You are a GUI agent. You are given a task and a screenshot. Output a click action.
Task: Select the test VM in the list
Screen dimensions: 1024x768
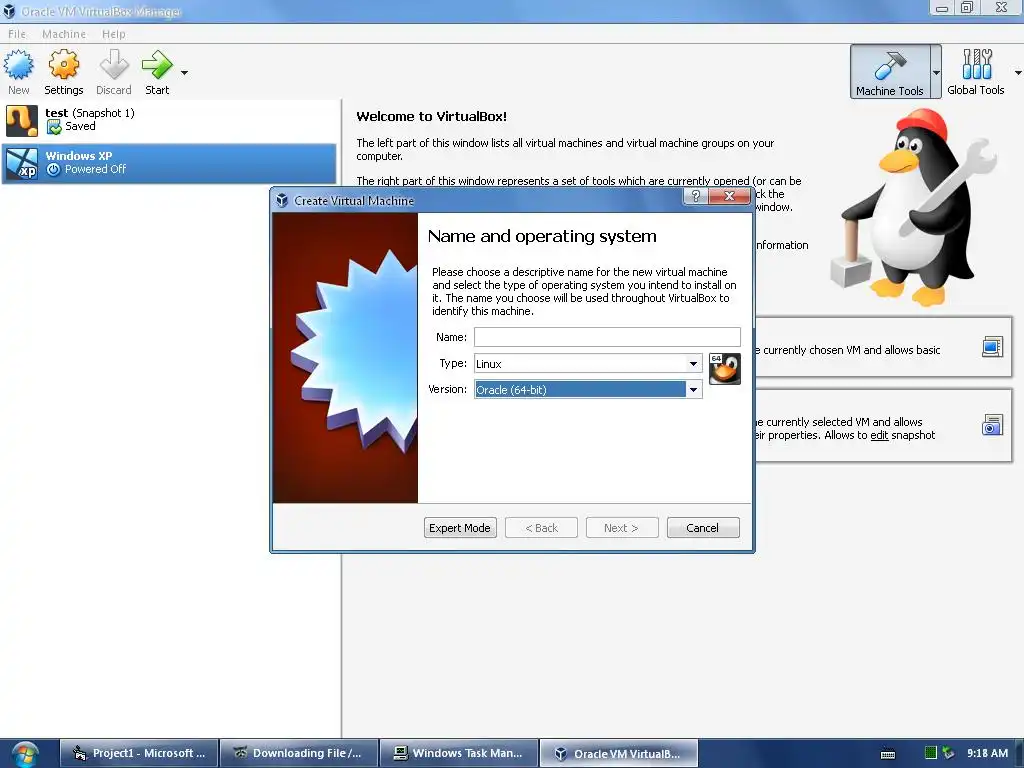[170, 120]
